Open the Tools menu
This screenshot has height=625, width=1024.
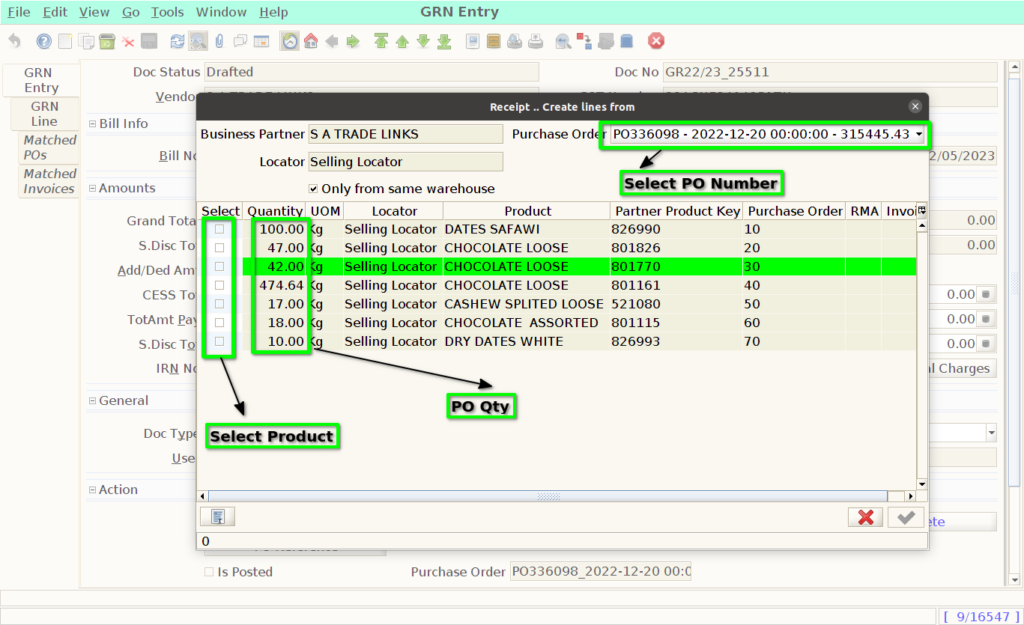point(167,12)
